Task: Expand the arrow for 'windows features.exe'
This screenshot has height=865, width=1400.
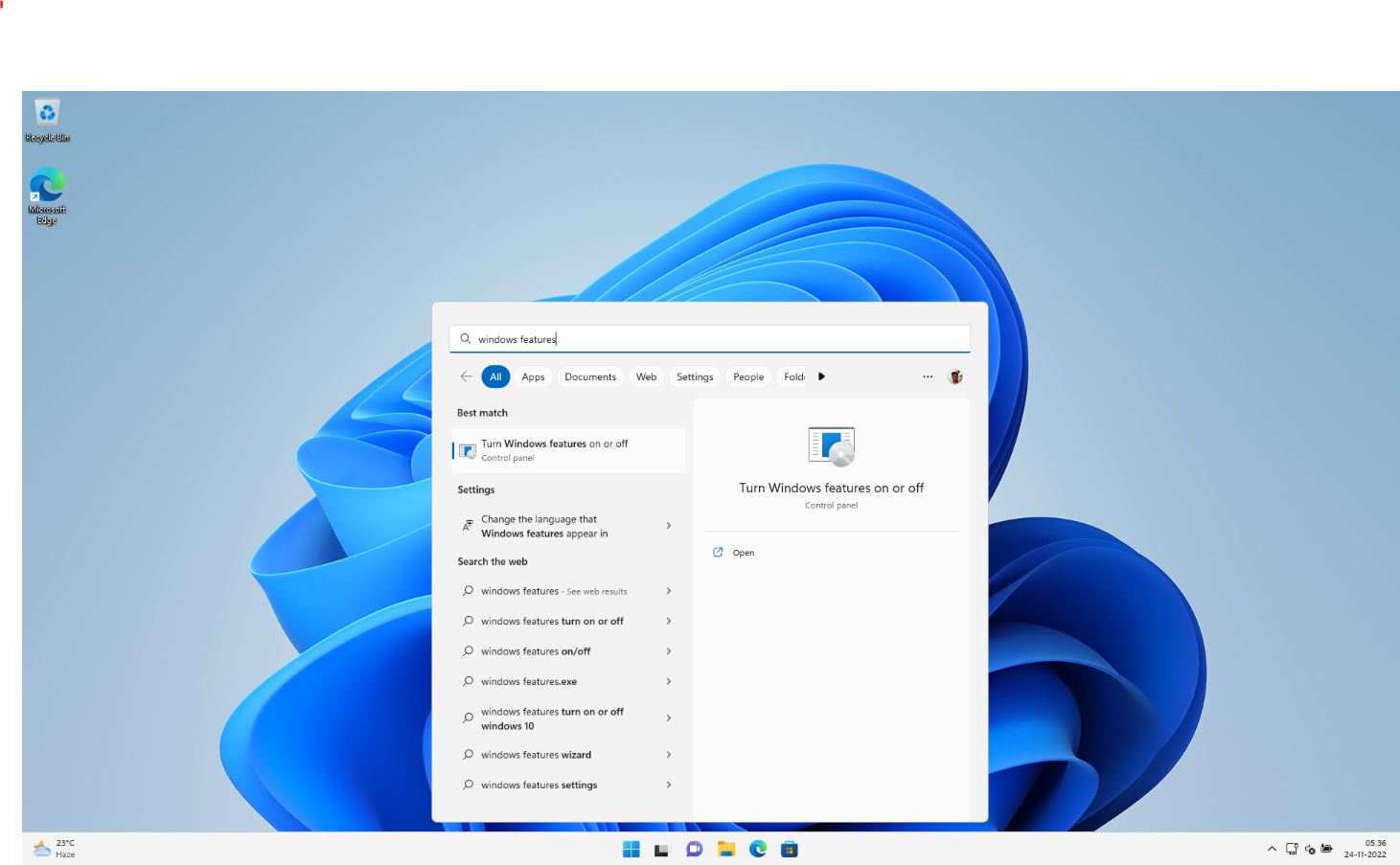Action: pos(669,681)
